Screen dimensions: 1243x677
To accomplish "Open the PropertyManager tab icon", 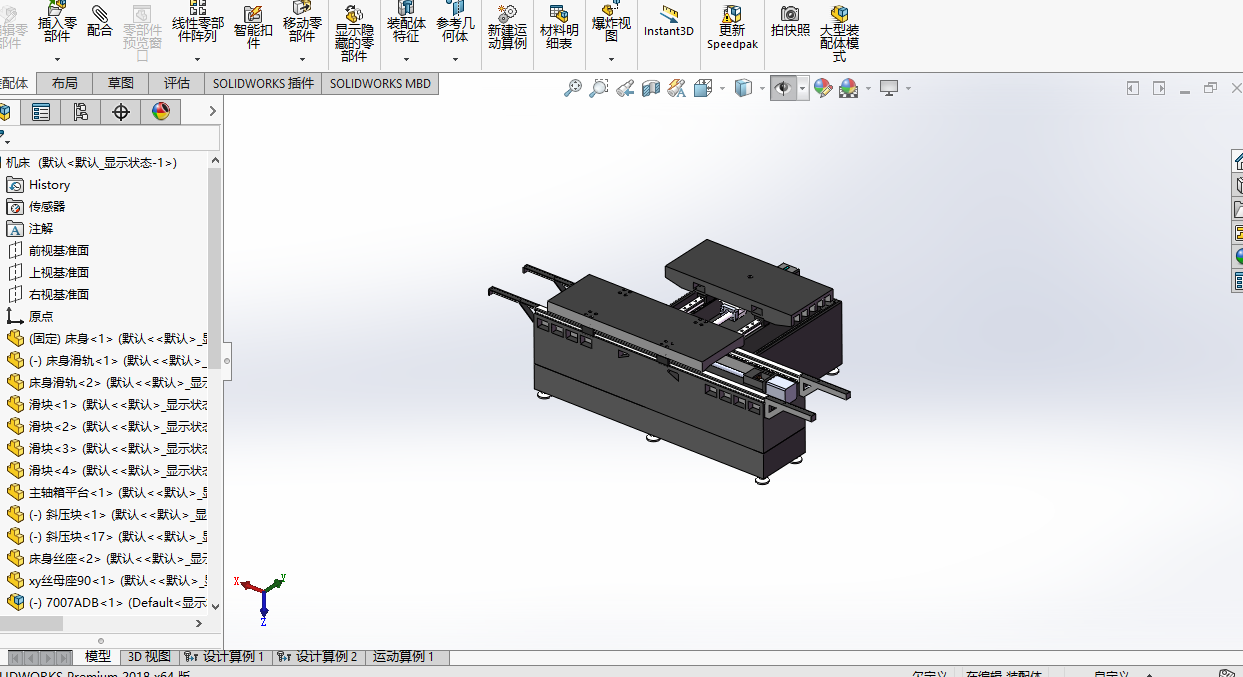I will pos(41,112).
